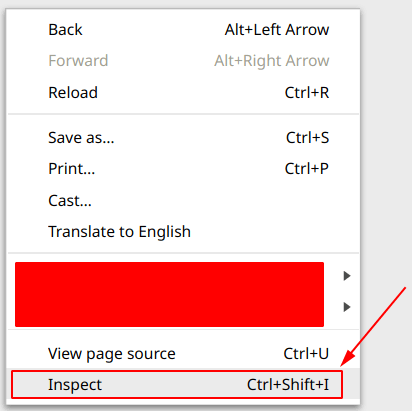Click the grayed-out Forward entry

point(183,61)
